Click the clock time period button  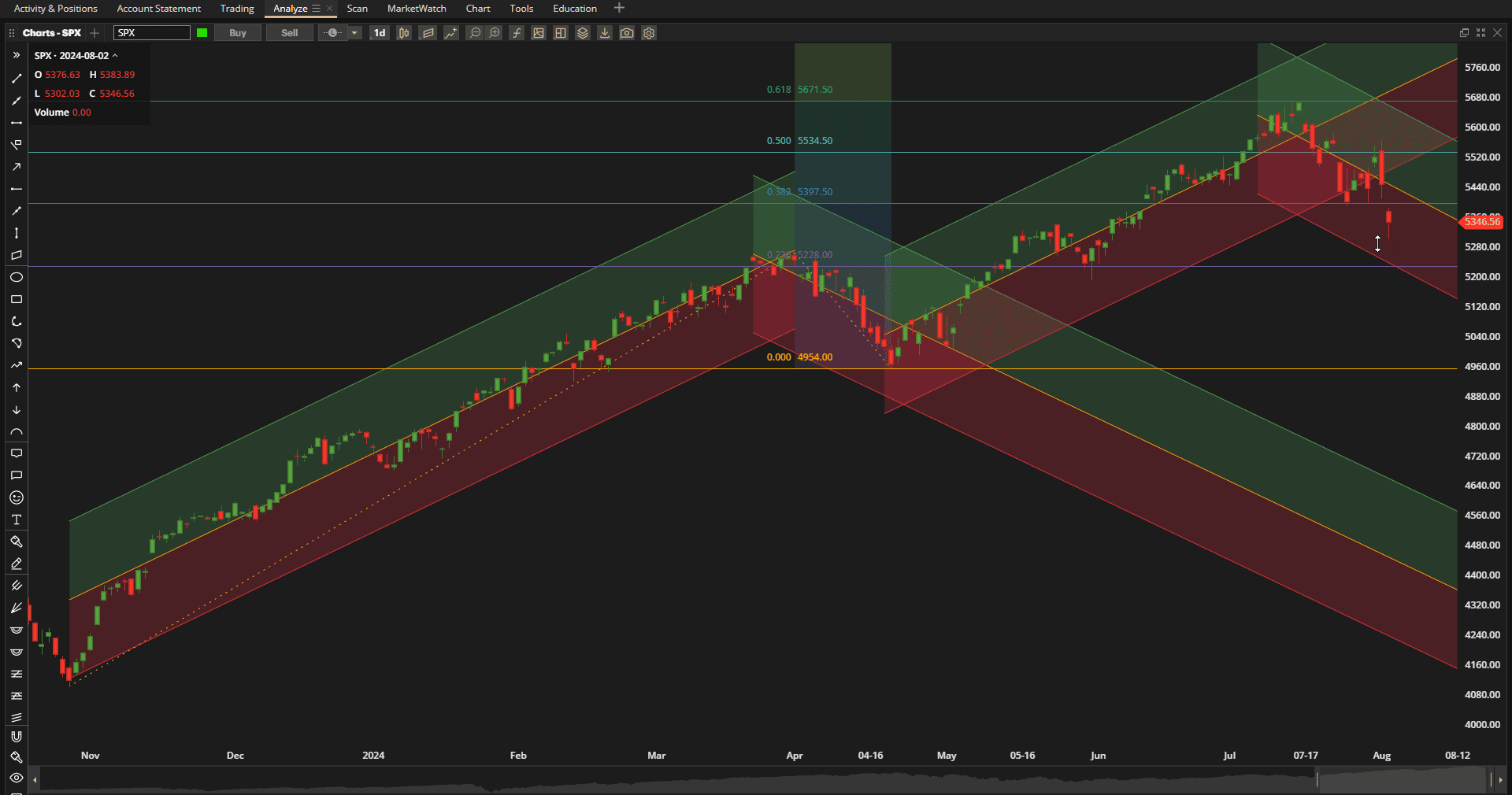(x=332, y=32)
